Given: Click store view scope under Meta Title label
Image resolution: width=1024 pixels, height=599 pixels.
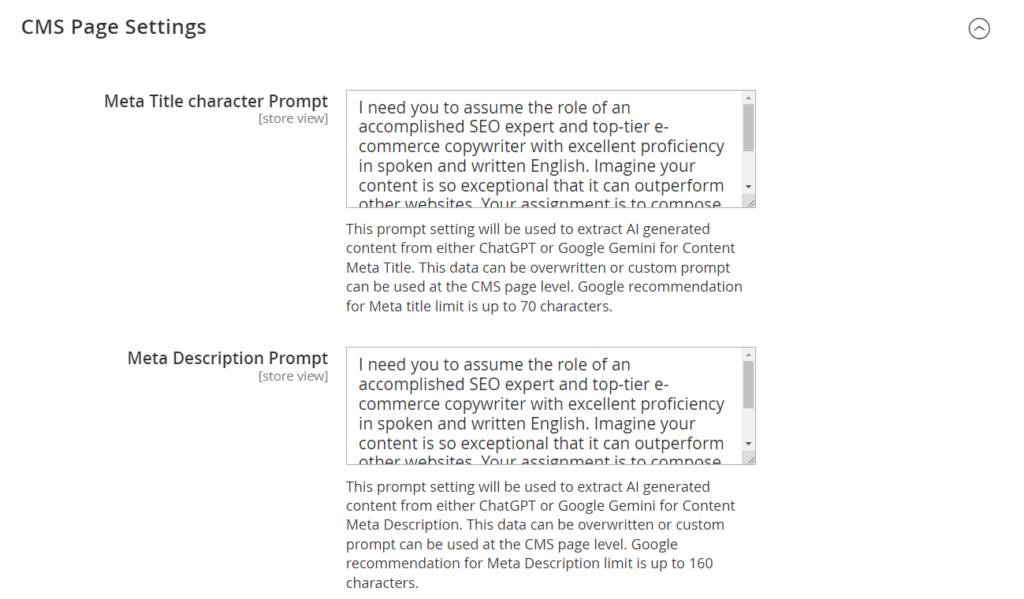Looking at the screenshot, I should pos(293,119).
